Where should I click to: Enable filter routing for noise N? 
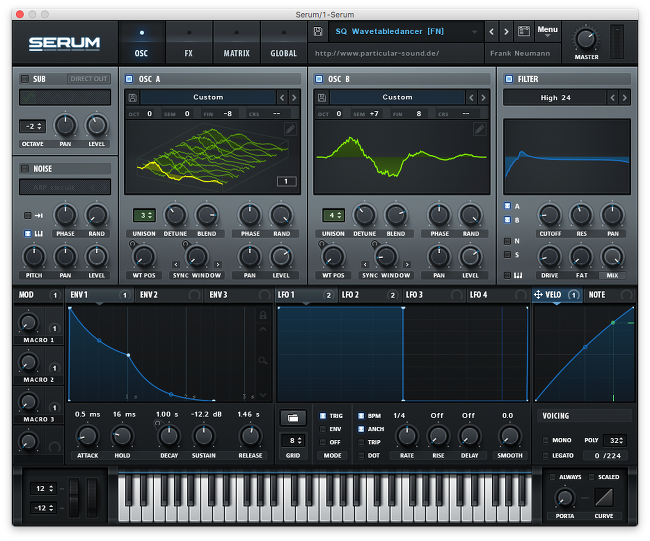coord(507,241)
